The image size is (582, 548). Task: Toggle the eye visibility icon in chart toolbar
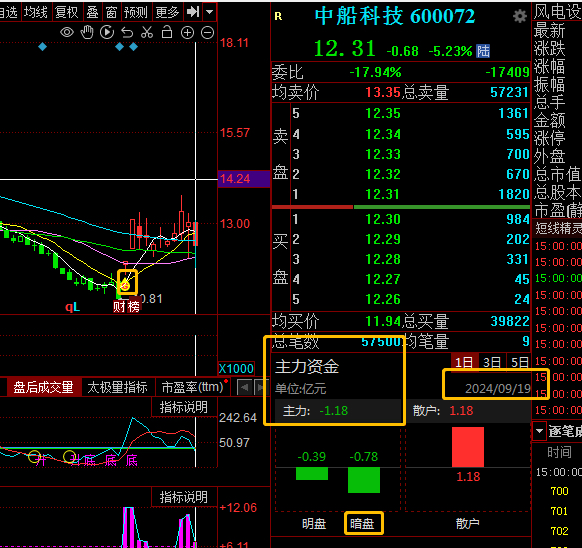click(67, 33)
